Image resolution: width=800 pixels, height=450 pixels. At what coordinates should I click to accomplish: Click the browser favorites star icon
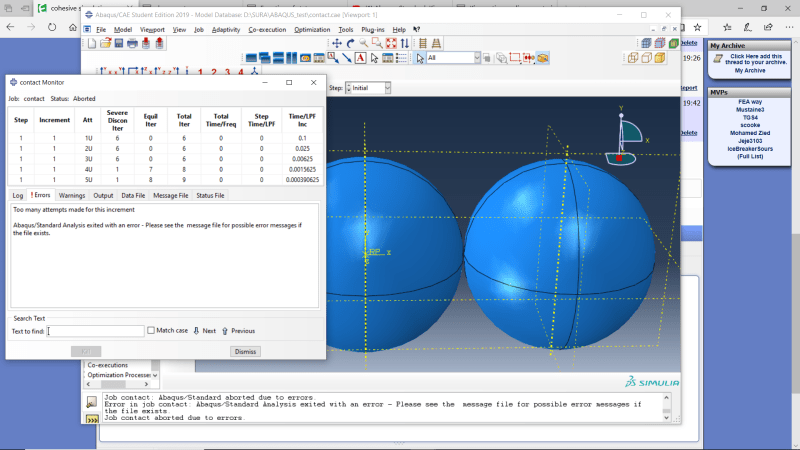pos(697,27)
